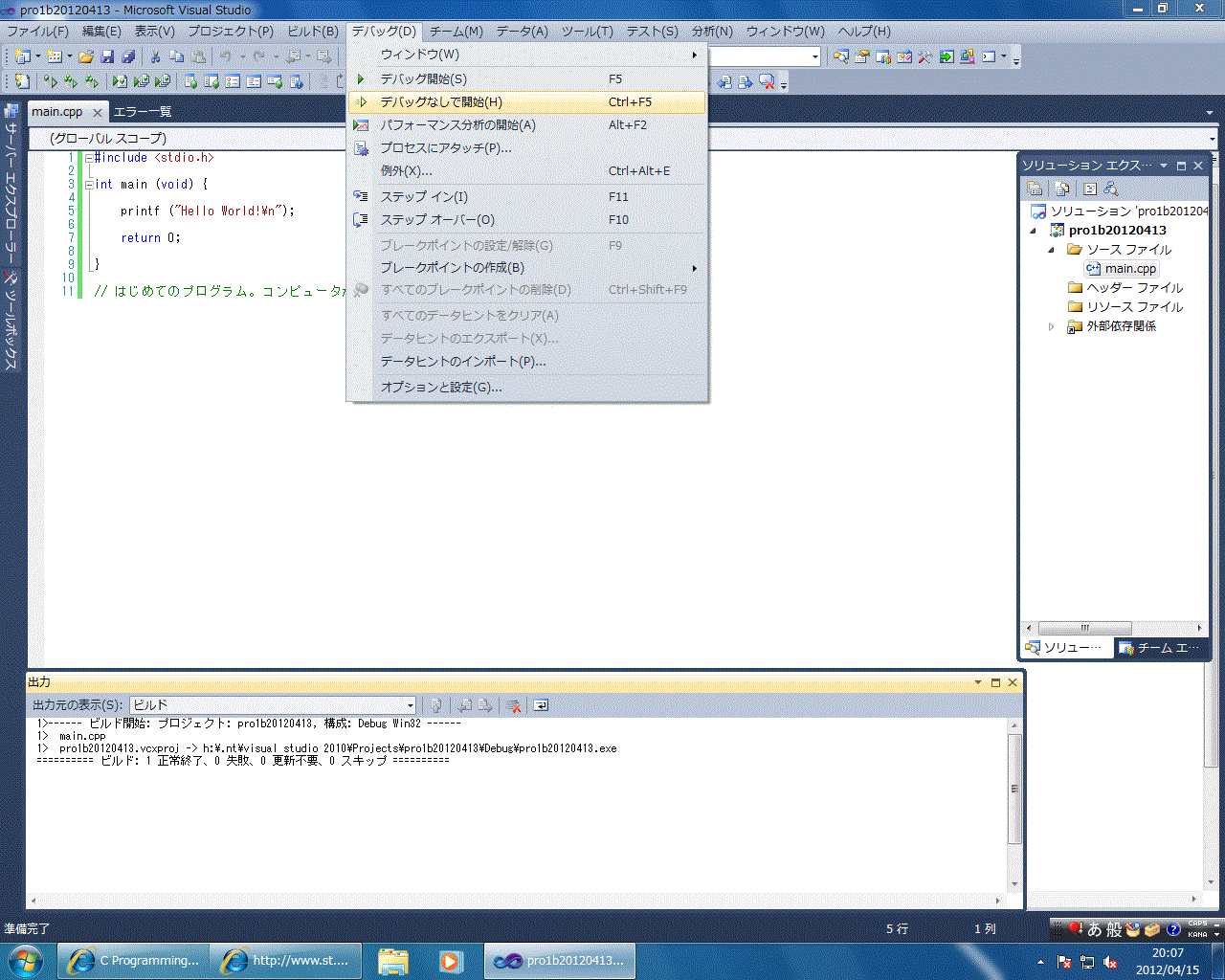The height and width of the screenshot is (980, 1225).
Task: Click Solution Explorer Show All Files icon
Action: 1061,189
